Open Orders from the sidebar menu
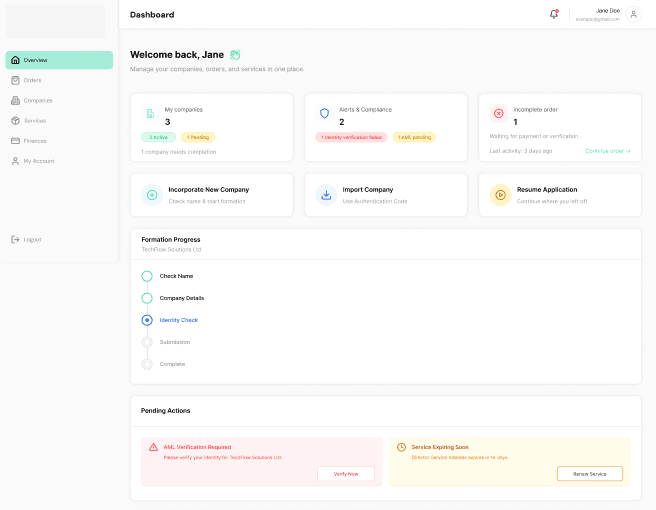This screenshot has width=656, height=510. coord(59,80)
